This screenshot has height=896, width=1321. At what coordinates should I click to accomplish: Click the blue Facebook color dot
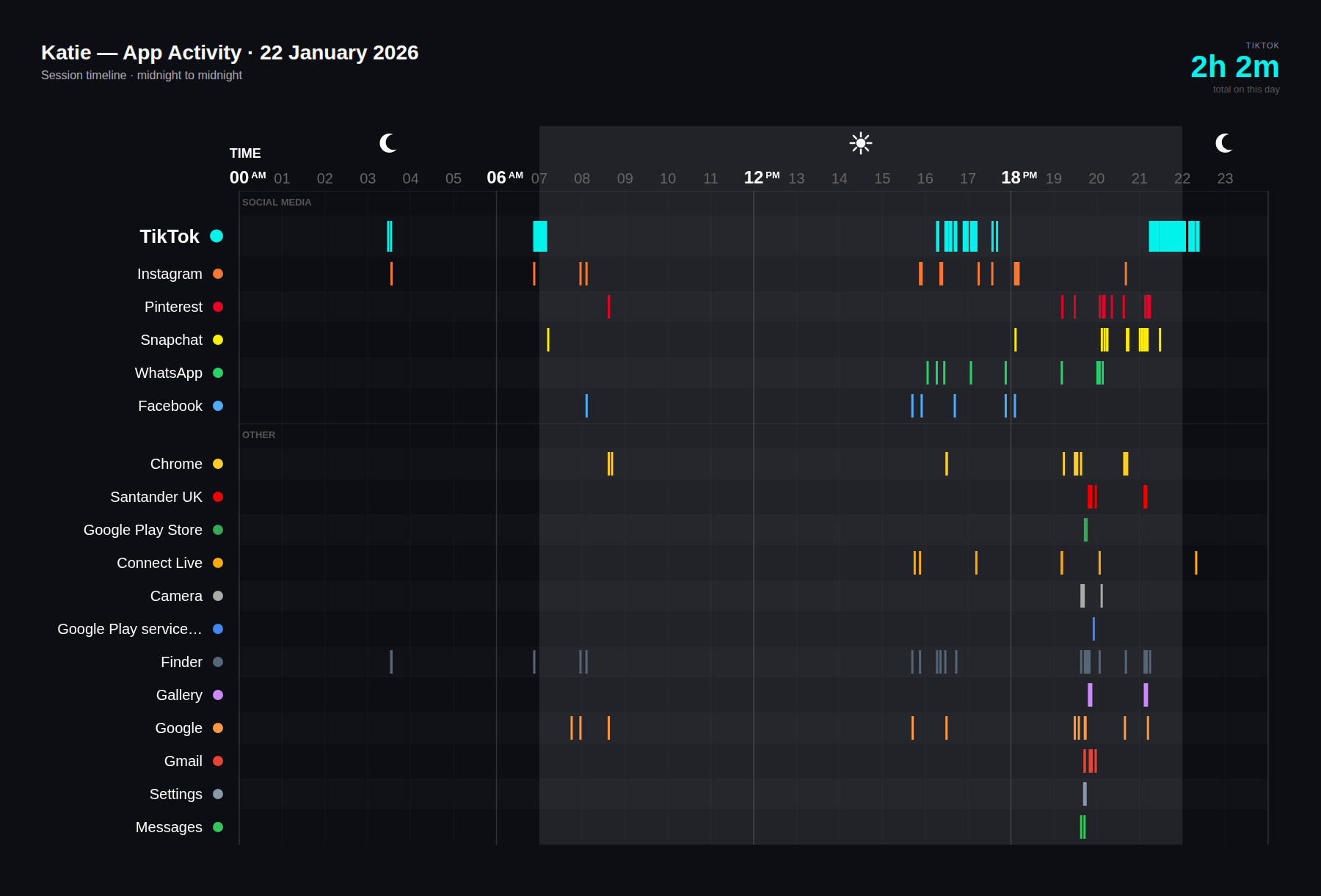pyautogui.click(x=218, y=406)
